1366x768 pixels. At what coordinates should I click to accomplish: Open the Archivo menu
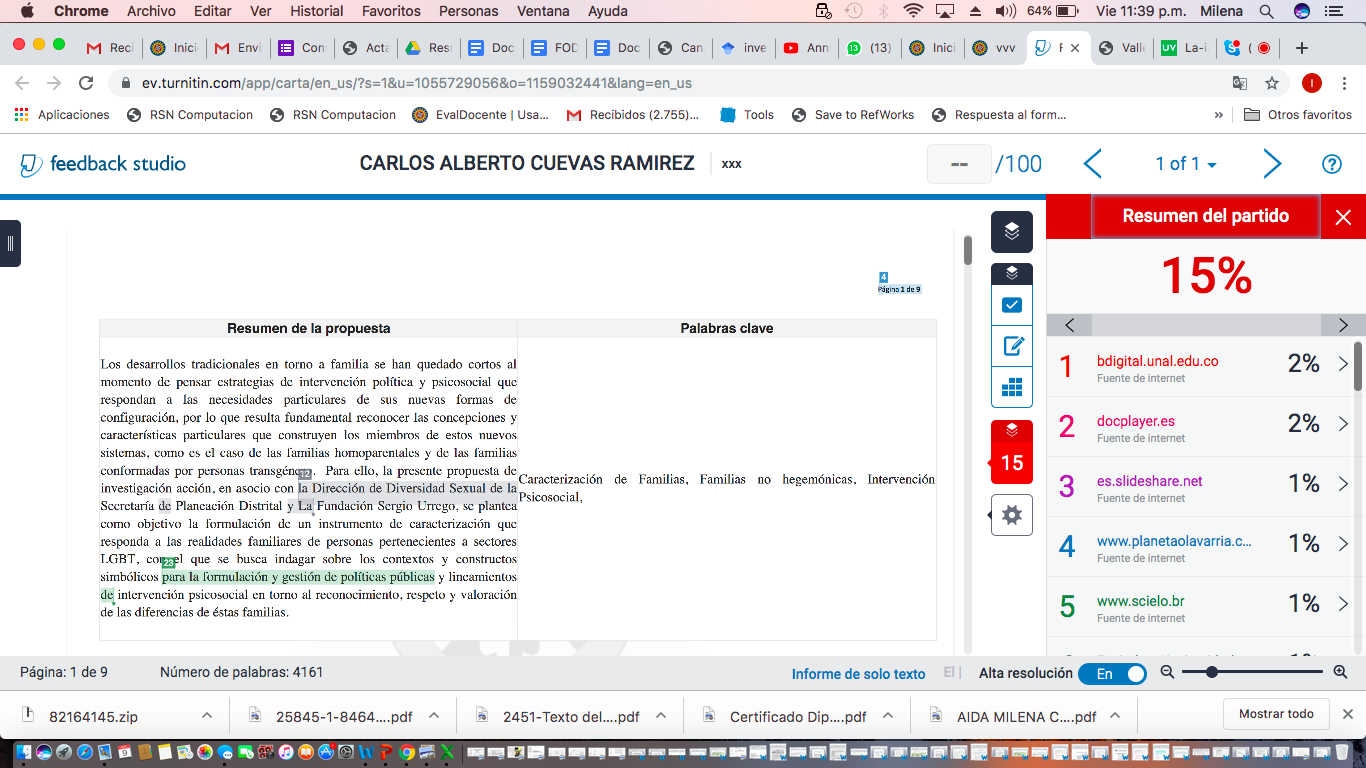coord(151,11)
